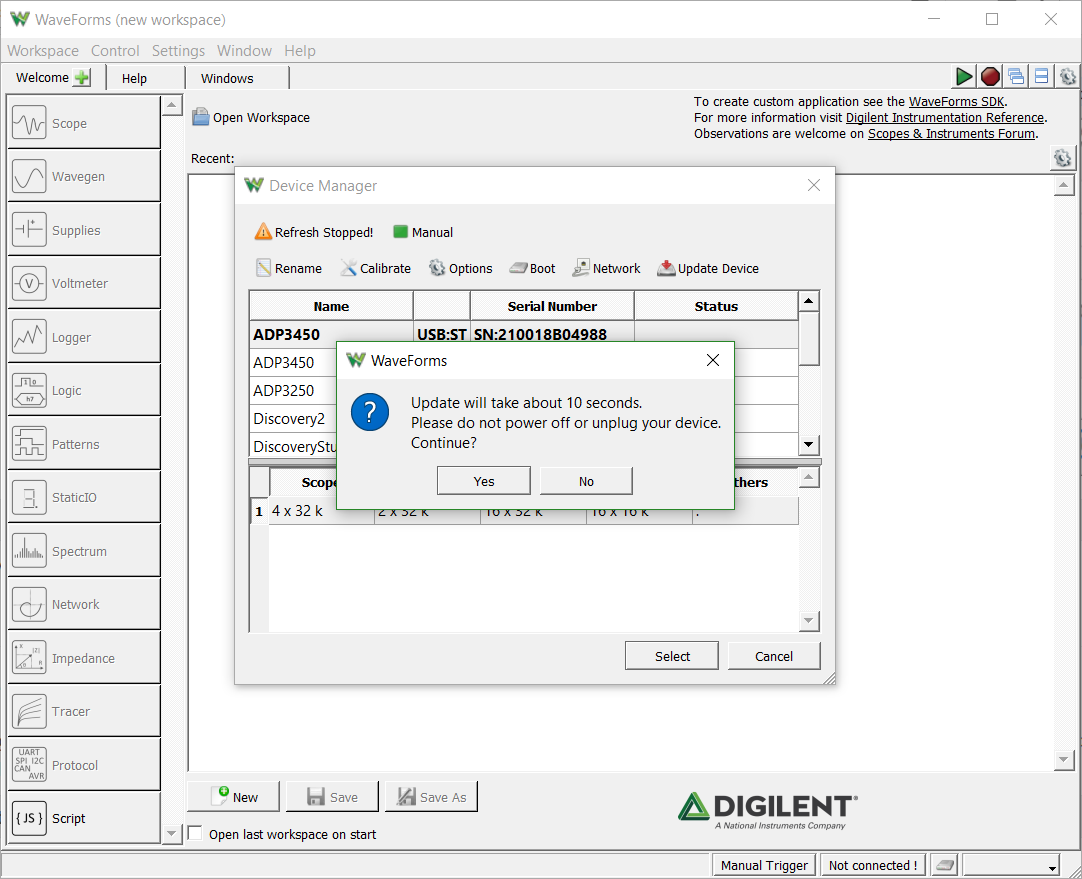Click the red Stop all button
The image size is (1082, 879).
[x=990, y=77]
